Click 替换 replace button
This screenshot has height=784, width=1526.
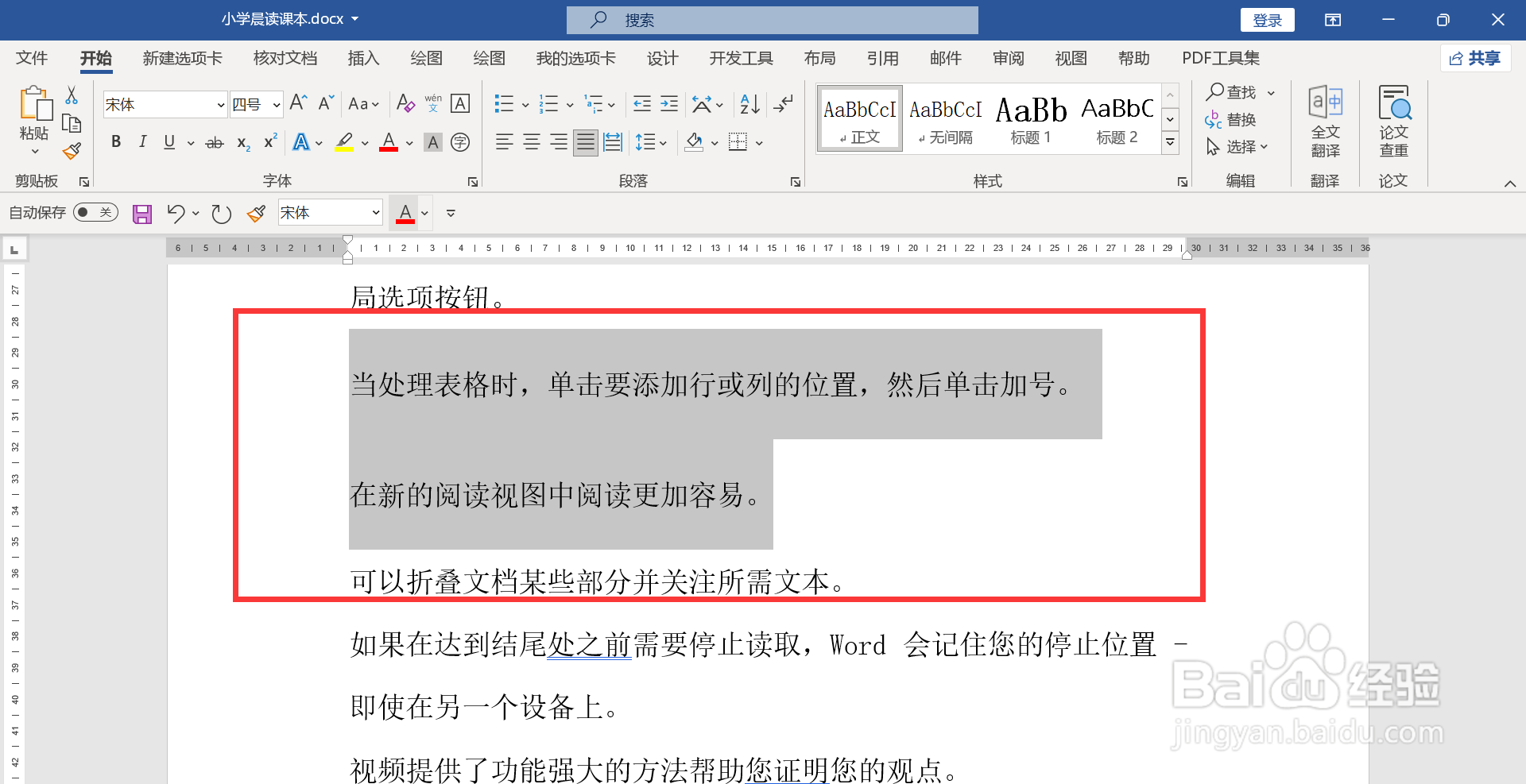(1231, 120)
